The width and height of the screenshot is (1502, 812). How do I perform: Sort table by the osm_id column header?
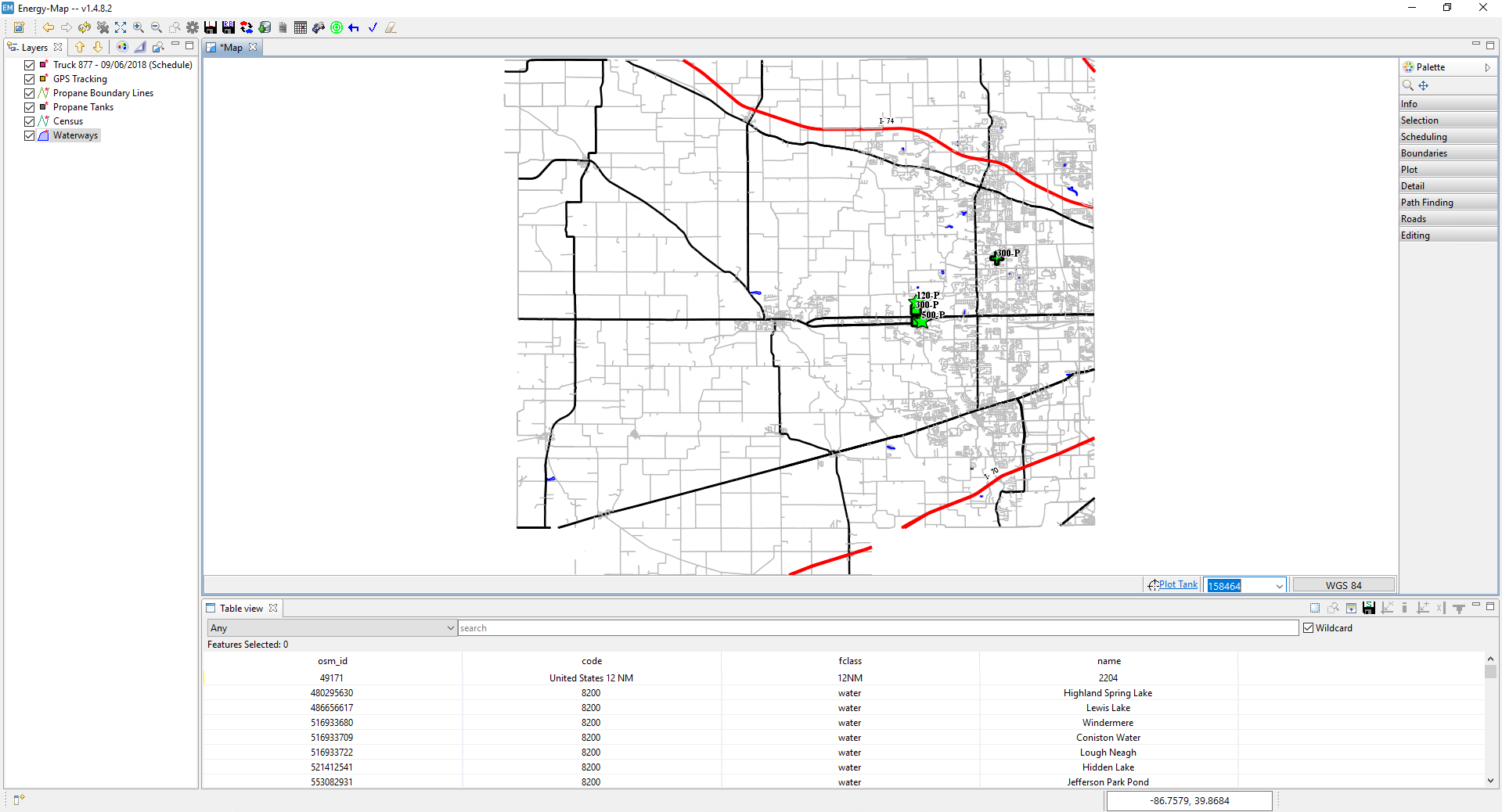coord(333,661)
